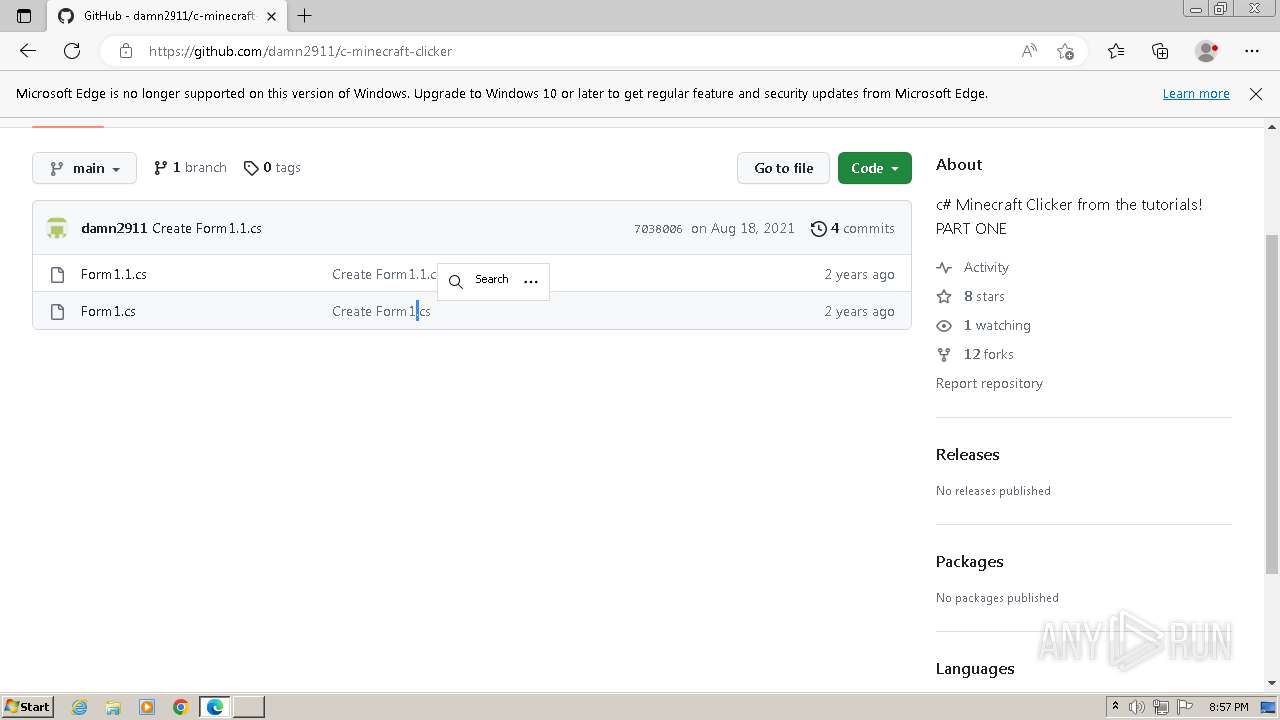Add this page to favorites
Screen dimensions: 1280x720
[1065, 51]
